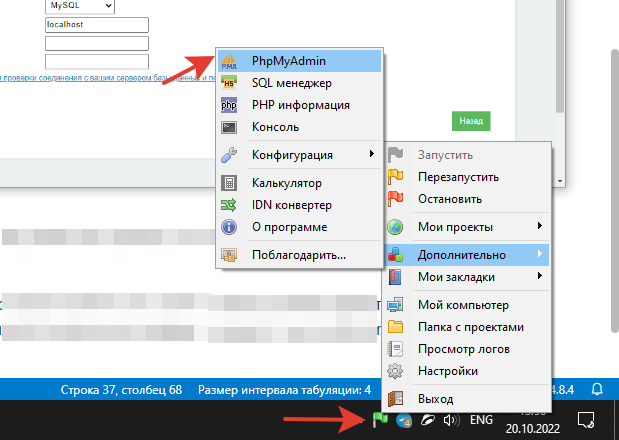Open Telegram from the system tray

(x=404, y=421)
